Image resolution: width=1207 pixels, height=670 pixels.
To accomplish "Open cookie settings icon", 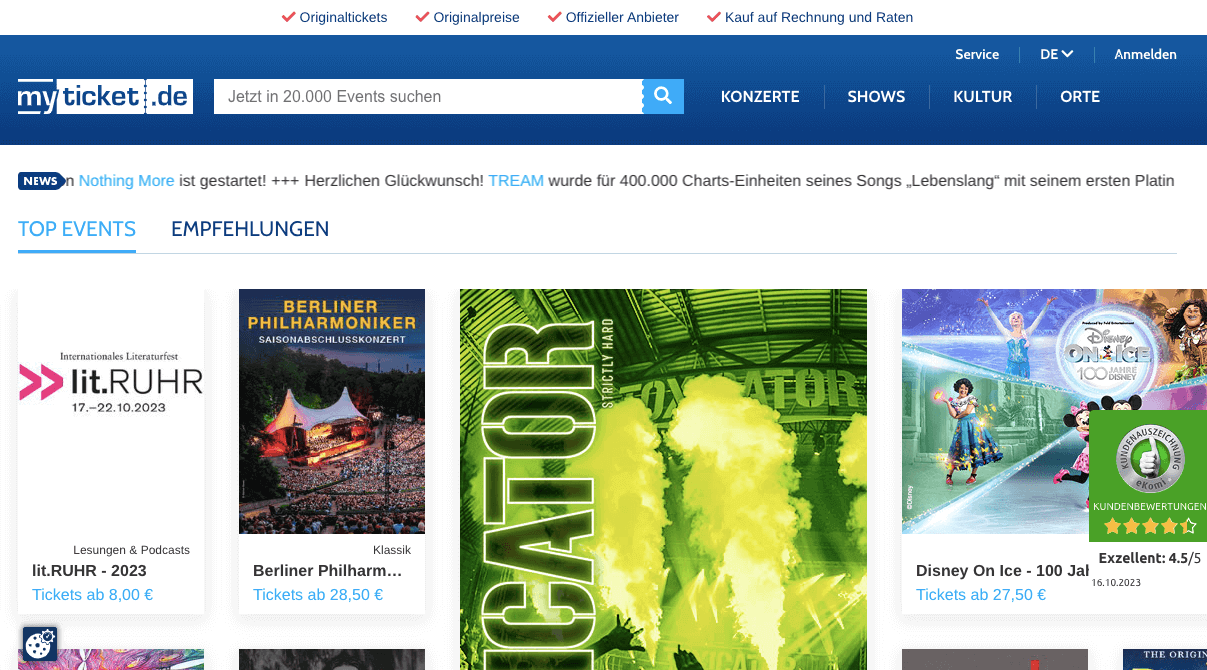I will [40, 644].
